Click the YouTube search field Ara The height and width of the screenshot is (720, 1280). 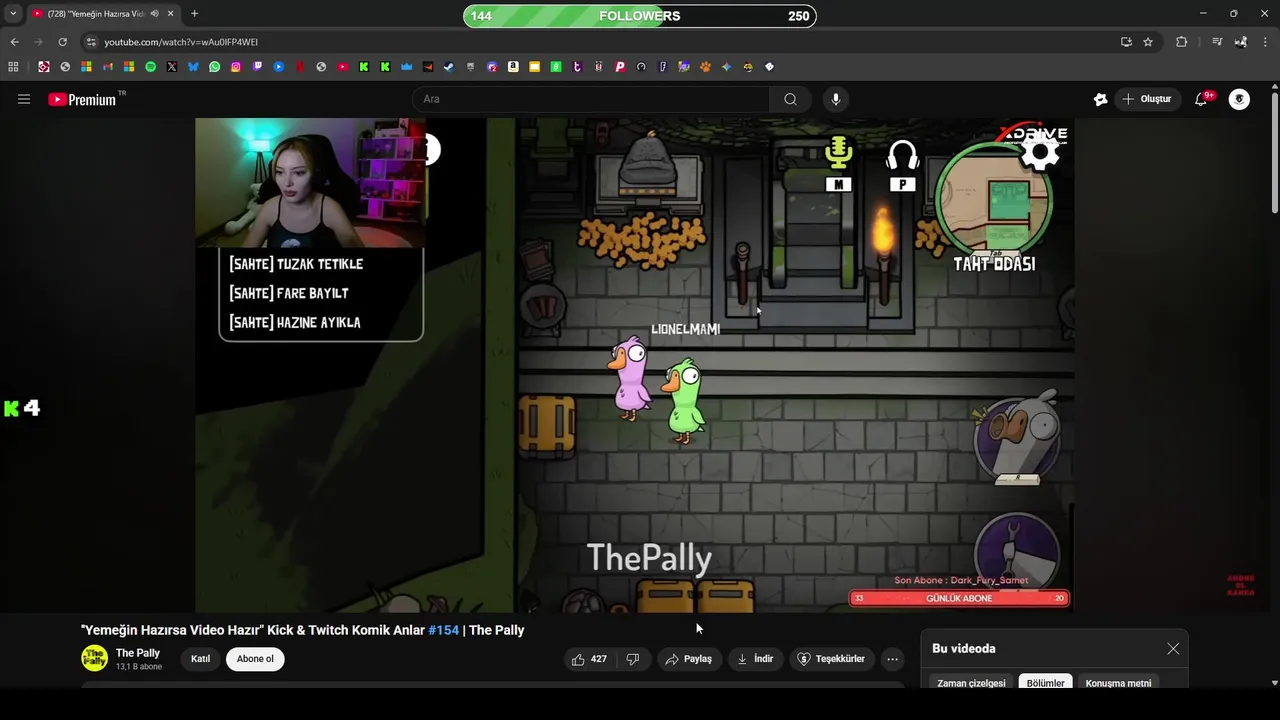coord(591,99)
